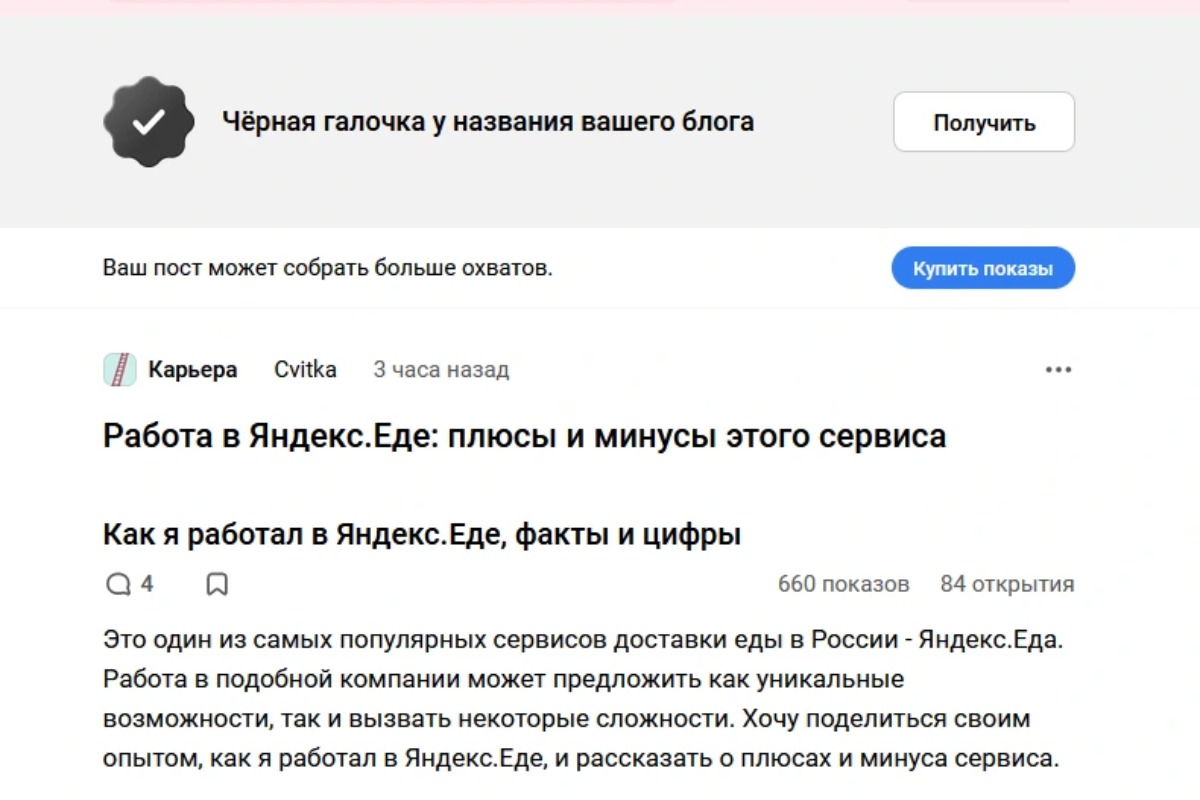Screen dimensions: 1200x800
Task: Click the "3 часа назад" timestamp
Action: 441,370
